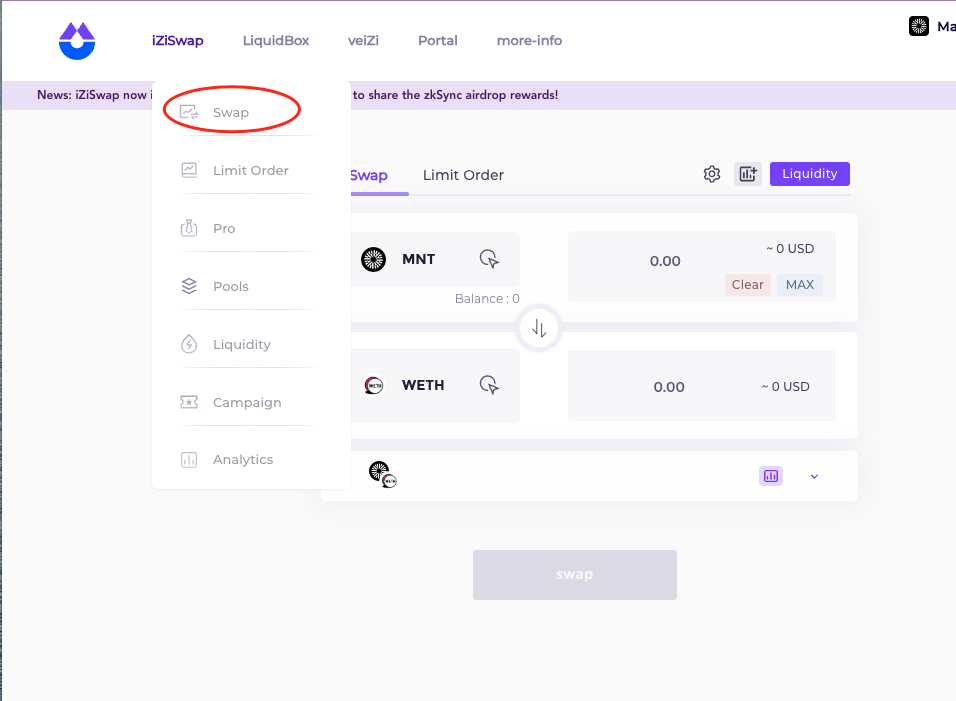Click the Limit Order menu icon
The image size is (956, 701).
(189, 170)
